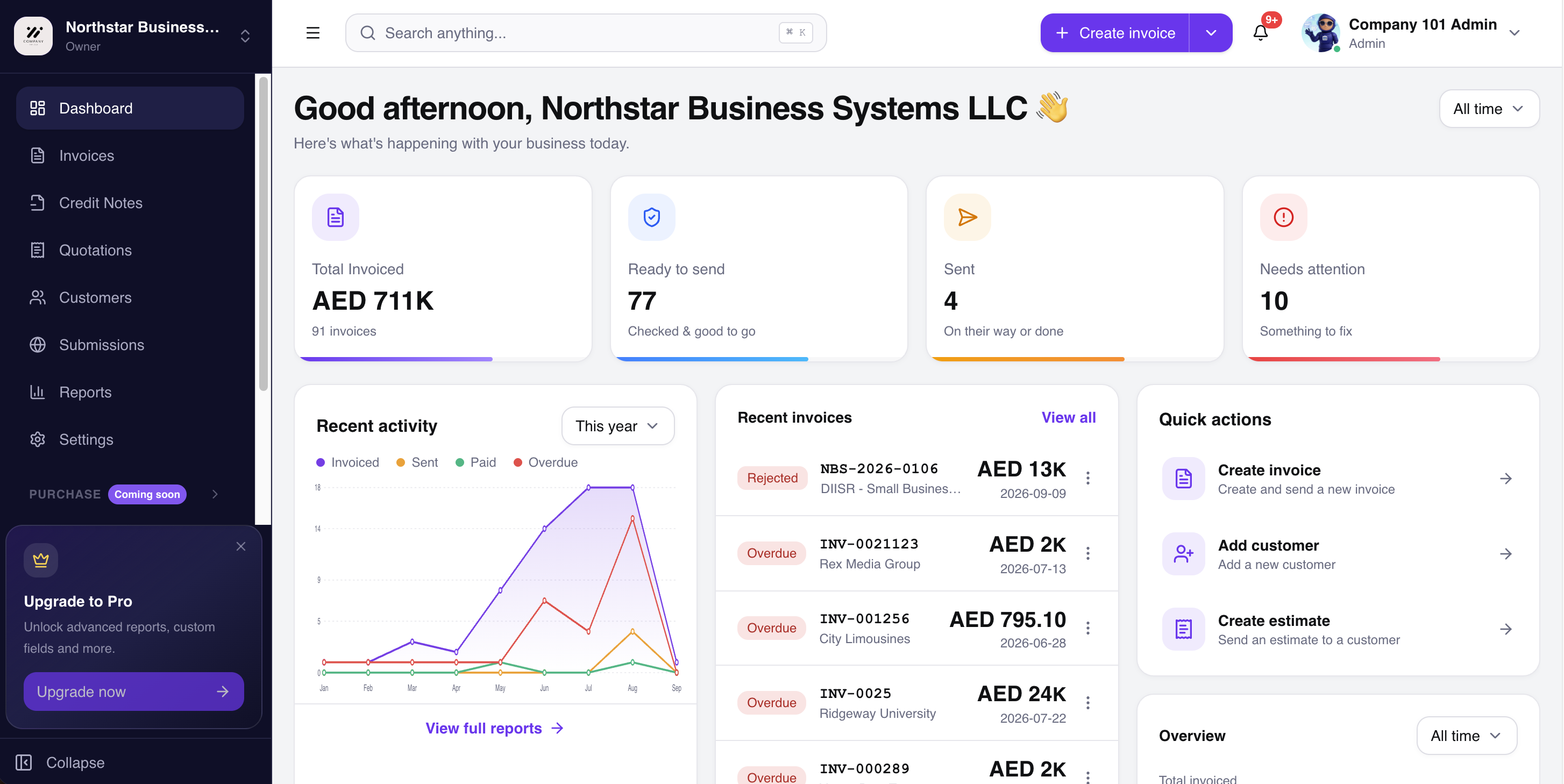
Task: Open more options for INV-001256 invoice
Action: tap(1087, 628)
